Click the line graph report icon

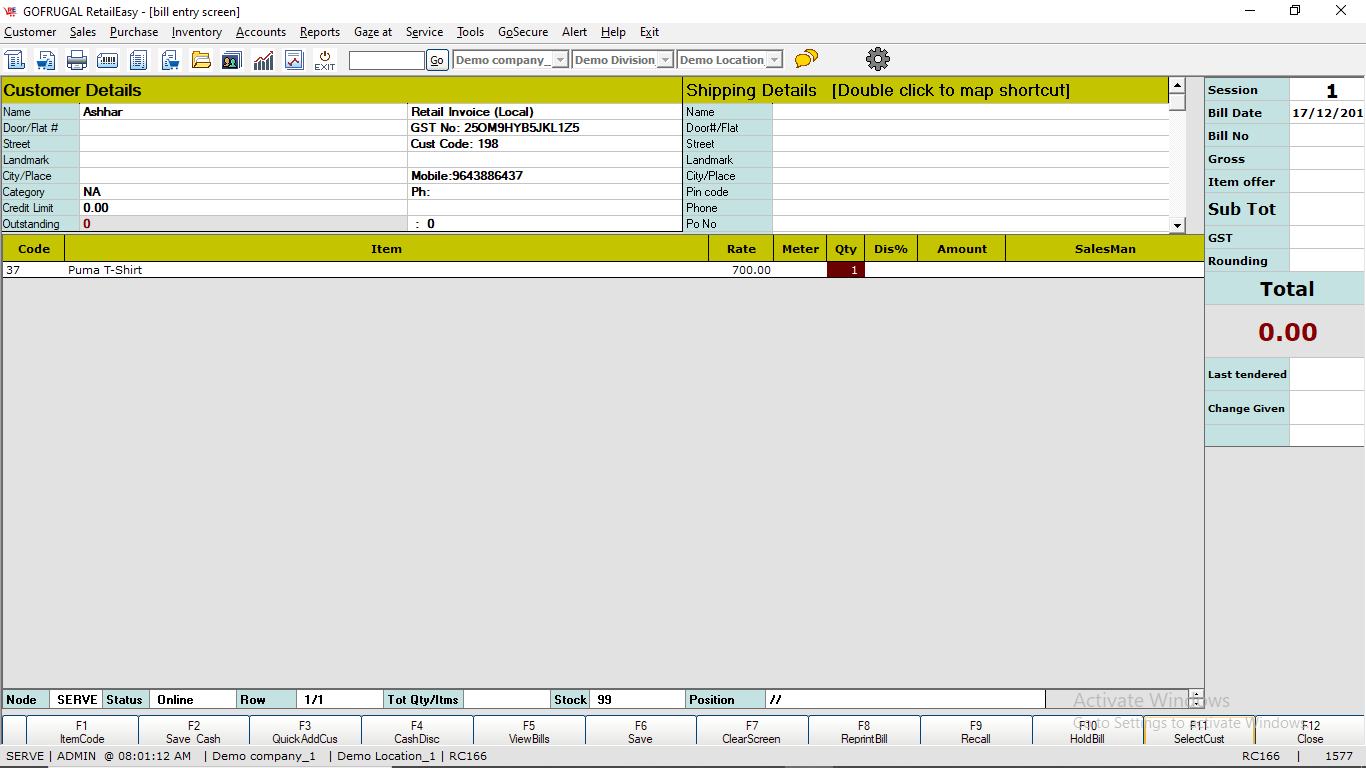(294, 60)
